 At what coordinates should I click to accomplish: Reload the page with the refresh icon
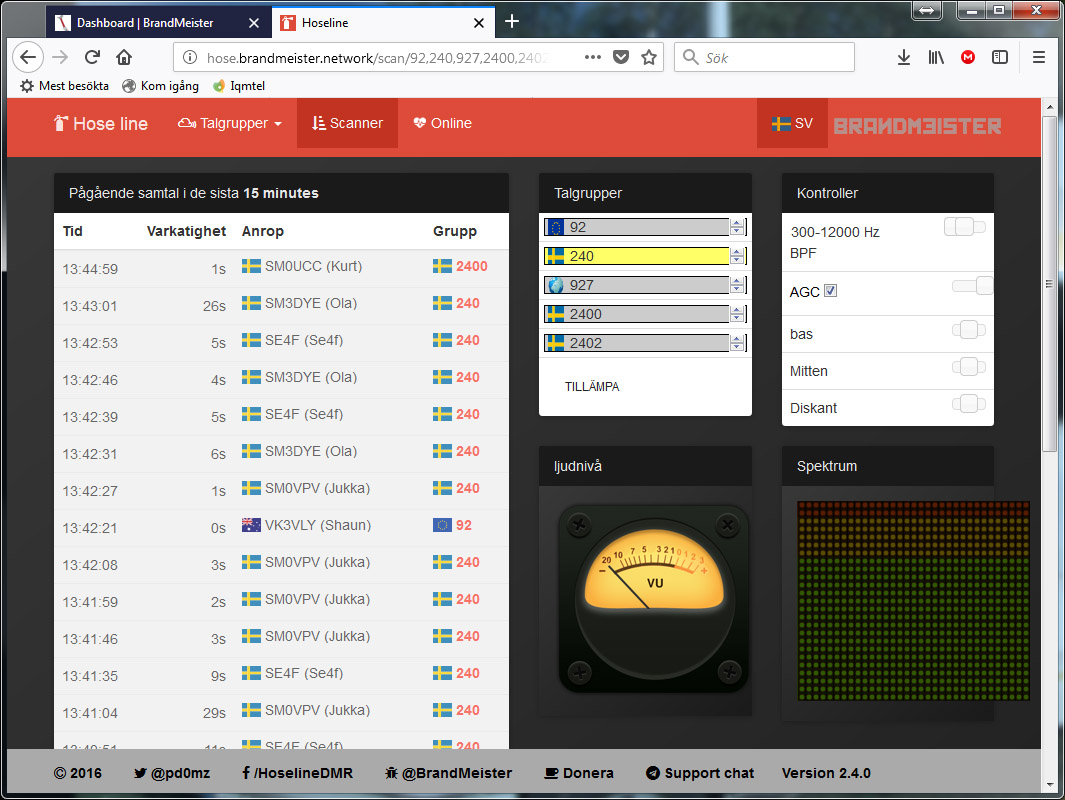pyautogui.click(x=92, y=57)
